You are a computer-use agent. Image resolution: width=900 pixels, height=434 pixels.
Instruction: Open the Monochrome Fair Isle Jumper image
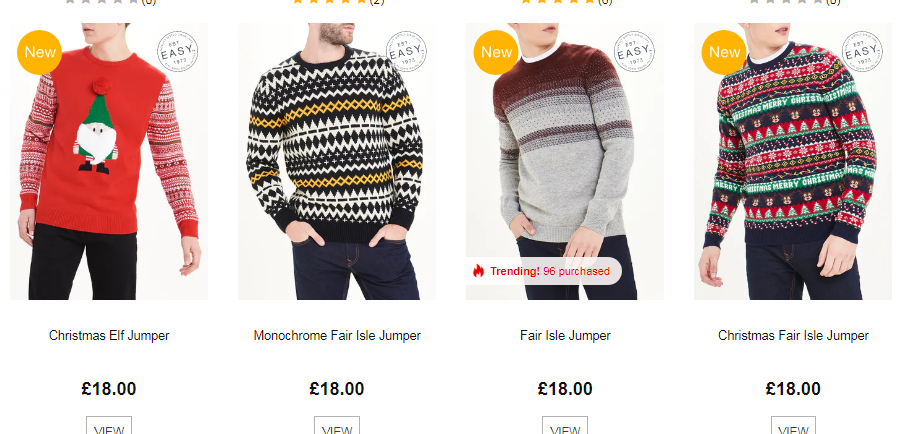337,161
